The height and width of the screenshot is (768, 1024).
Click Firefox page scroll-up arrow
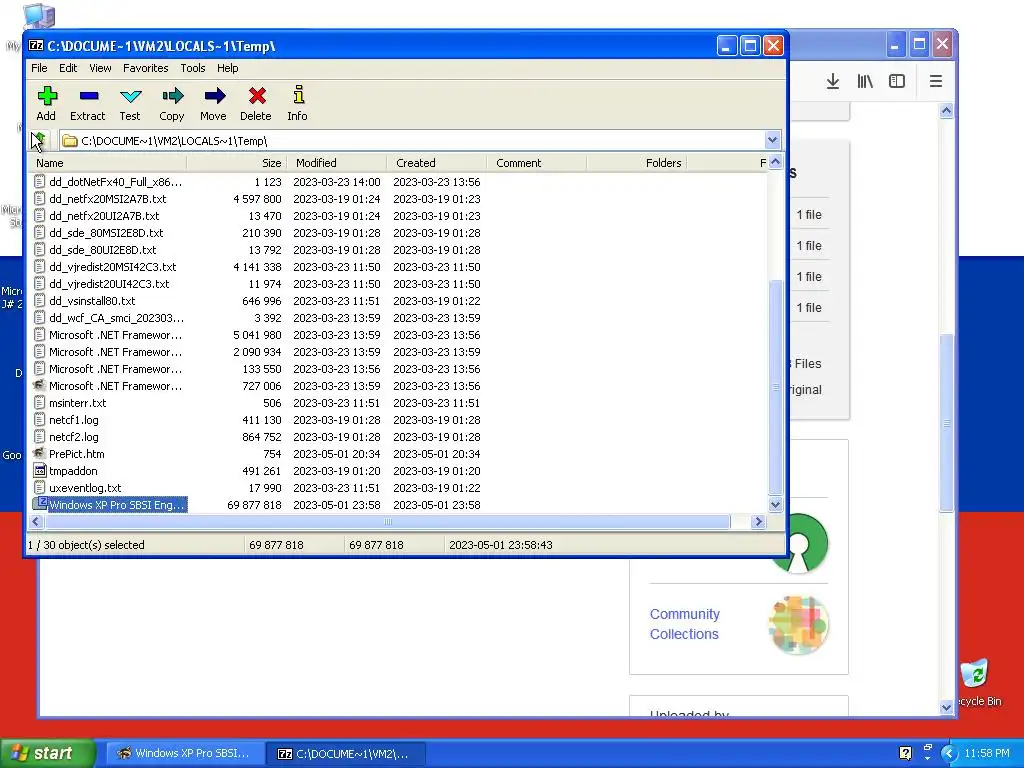click(946, 111)
